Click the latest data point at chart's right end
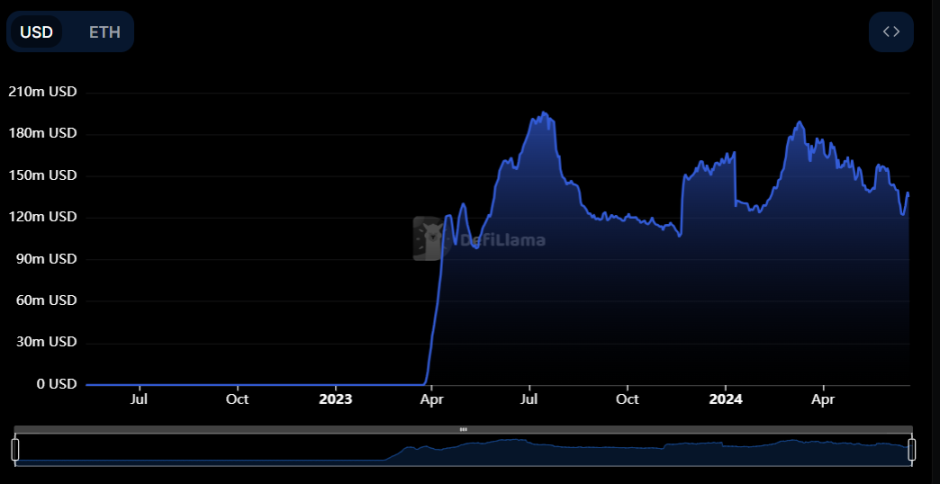The height and width of the screenshot is (484, 940). [x=908, y=193]
